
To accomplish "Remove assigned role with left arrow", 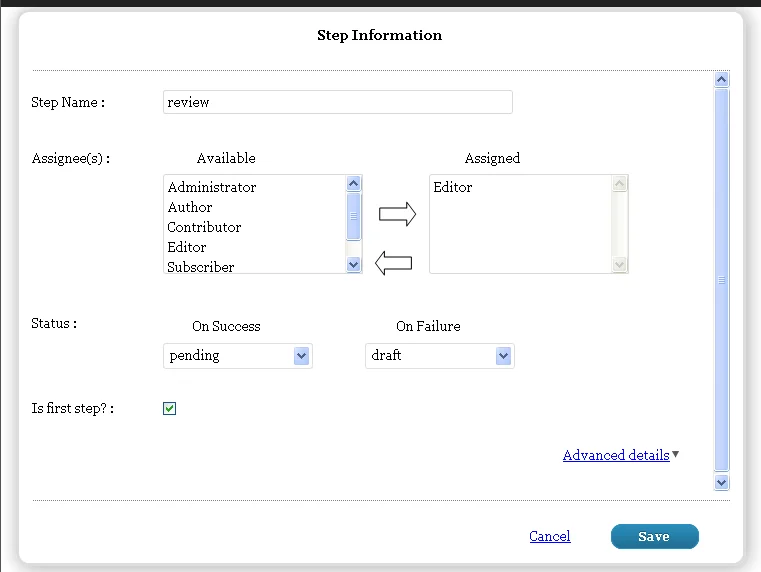I will pos(394,263).
